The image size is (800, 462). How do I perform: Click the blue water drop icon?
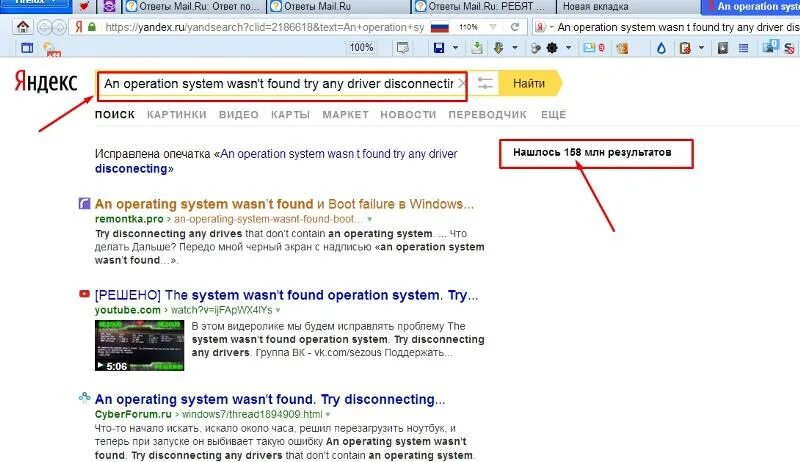(661, 48)
